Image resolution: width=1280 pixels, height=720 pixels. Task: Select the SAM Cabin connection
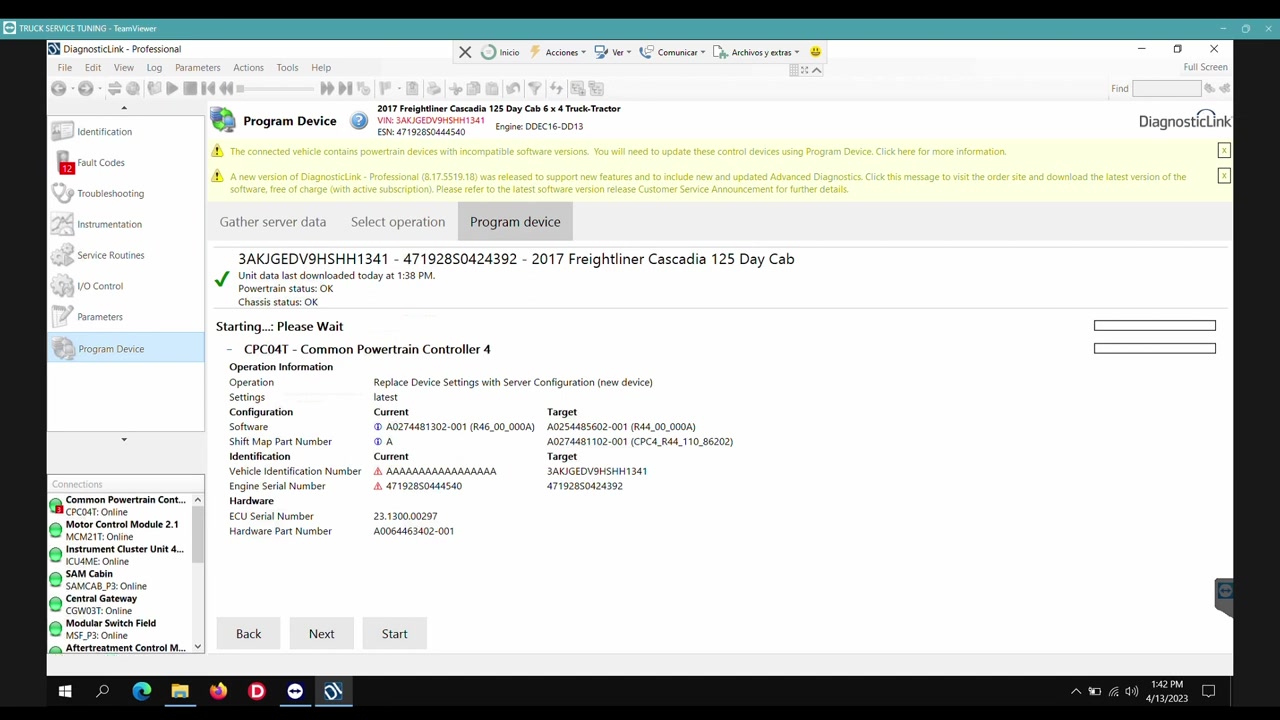pyautogui.click(x=106, y=580)
